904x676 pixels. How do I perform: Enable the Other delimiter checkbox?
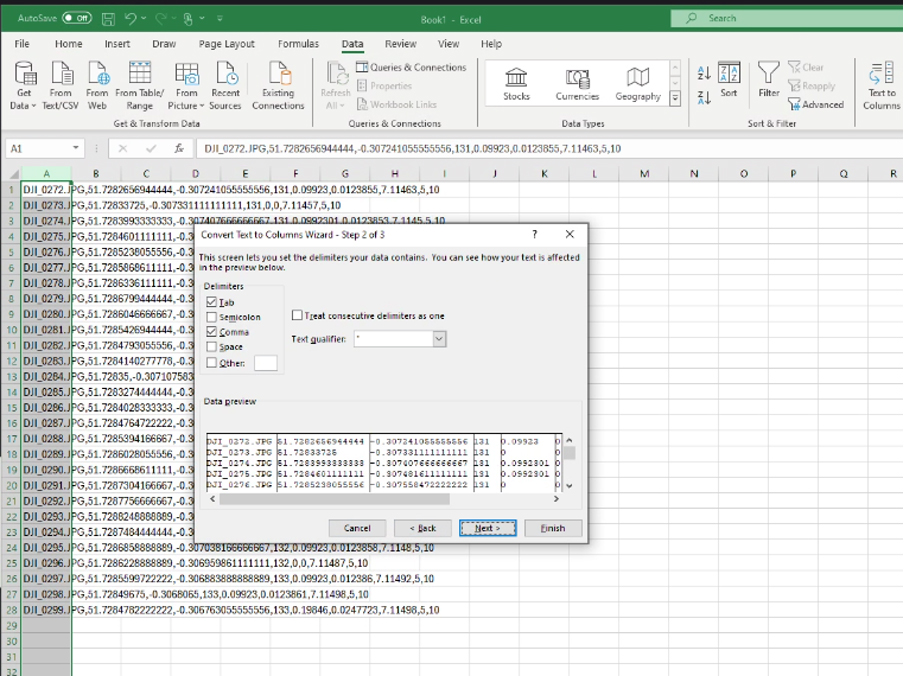[212, 362]
